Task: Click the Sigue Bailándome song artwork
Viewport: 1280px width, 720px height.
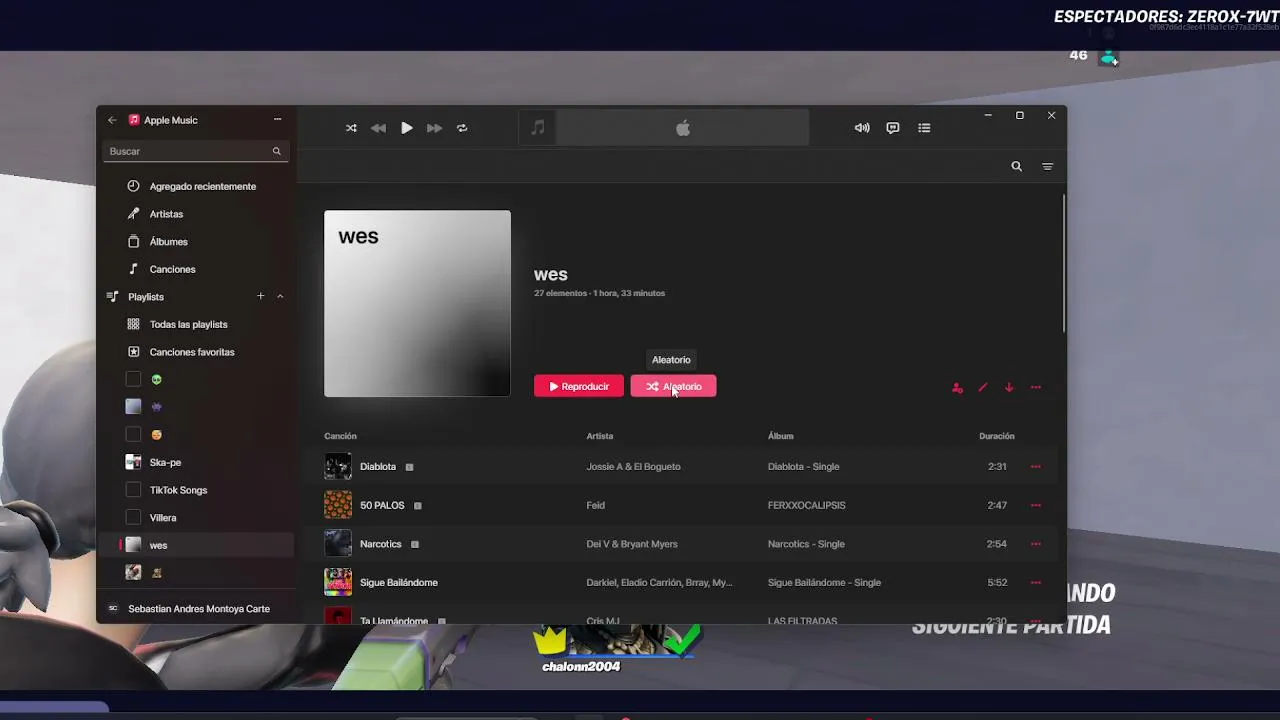Action: [x=338, y=582]
